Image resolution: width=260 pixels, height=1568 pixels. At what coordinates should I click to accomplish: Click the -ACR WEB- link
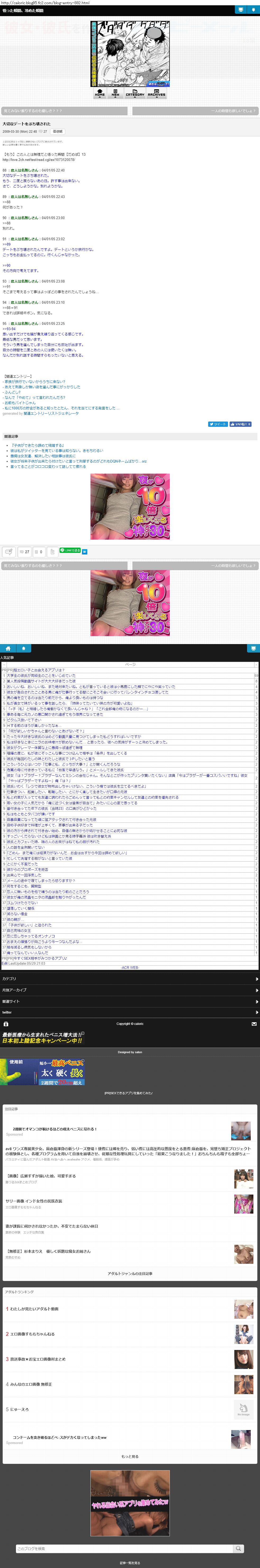point(130,967)
